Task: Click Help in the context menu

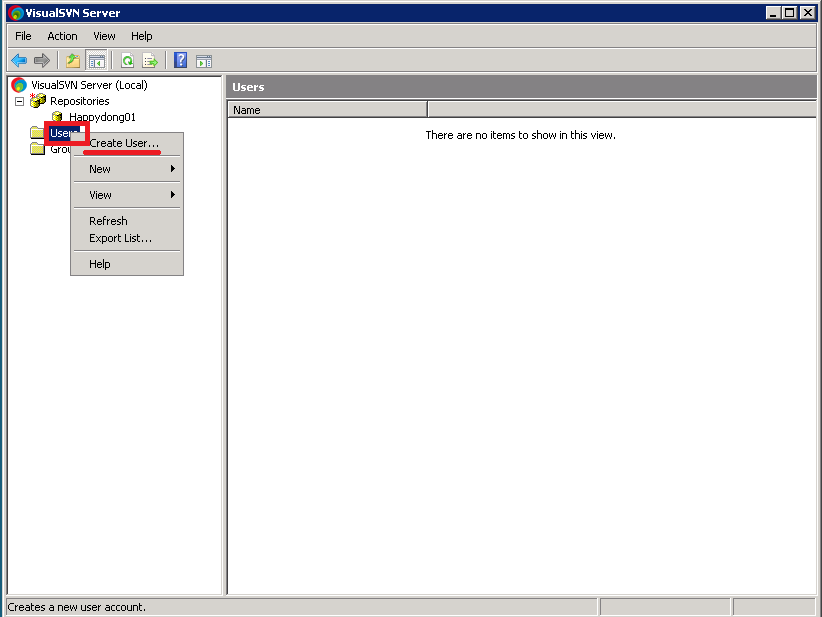Action: [x=100, y=264]
